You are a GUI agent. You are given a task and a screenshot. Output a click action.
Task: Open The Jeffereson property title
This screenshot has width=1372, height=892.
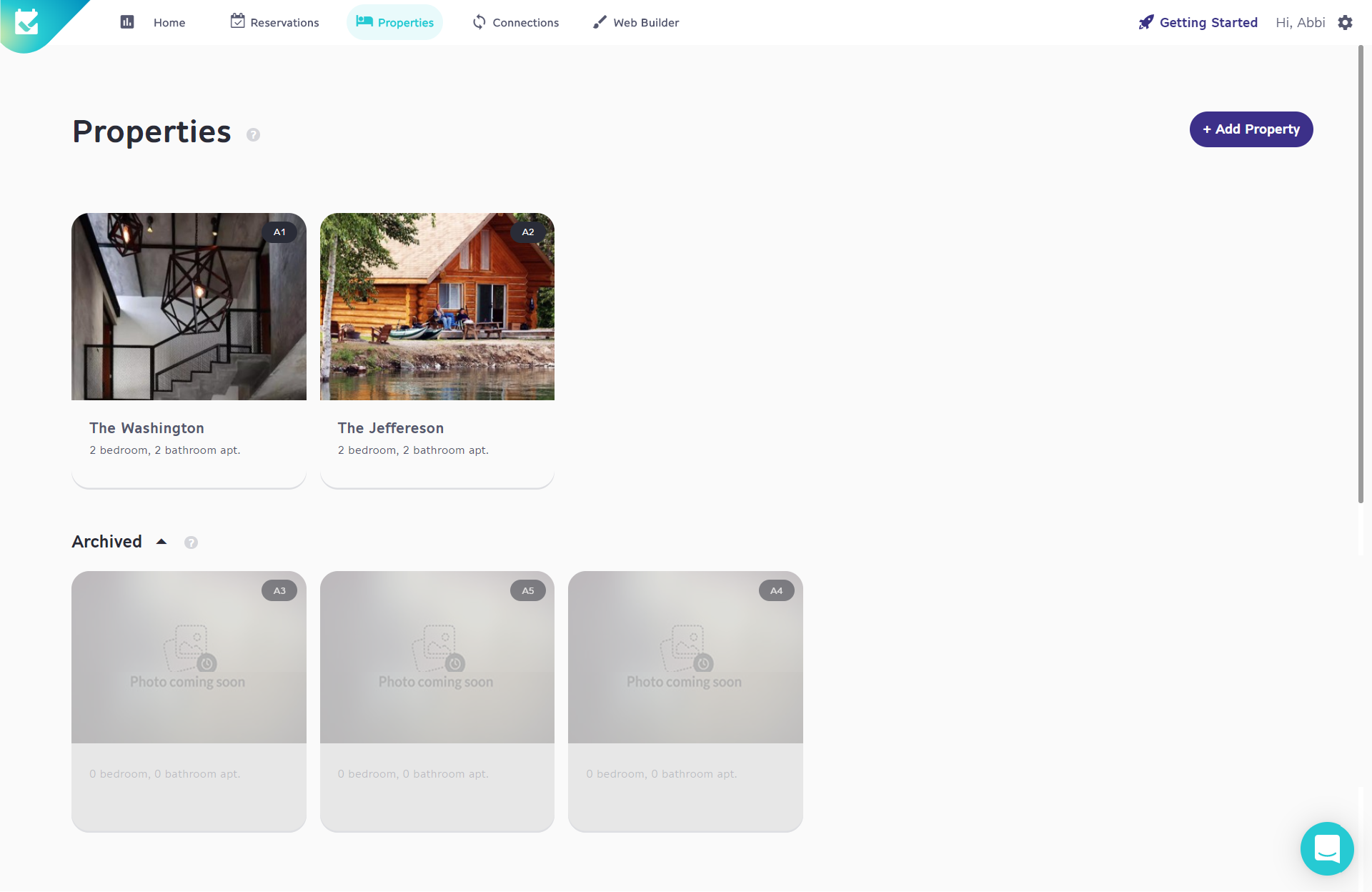pos(391,428)
